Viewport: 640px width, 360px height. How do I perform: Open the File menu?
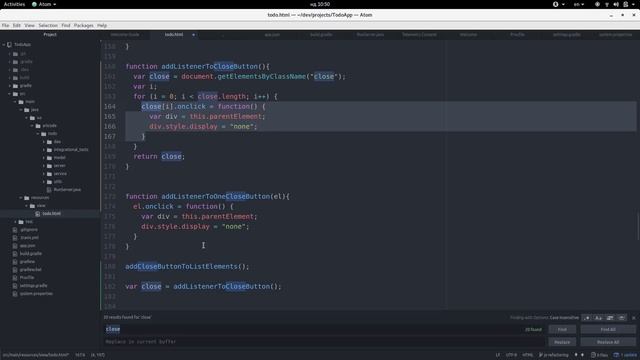pos(5,25)
